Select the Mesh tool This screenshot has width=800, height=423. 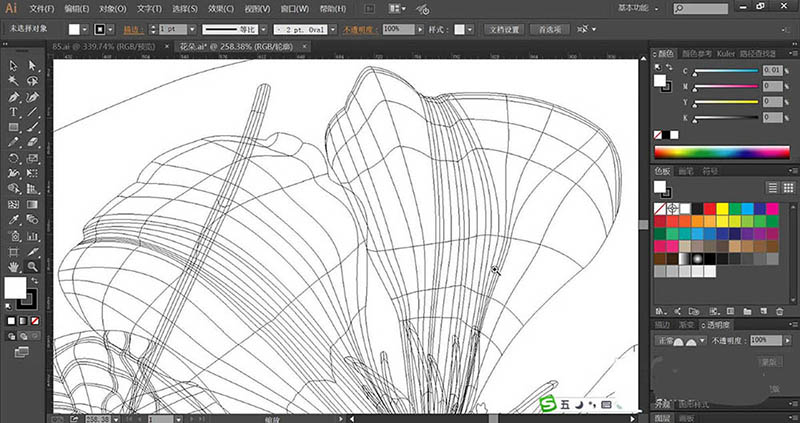tap(13, 205)
